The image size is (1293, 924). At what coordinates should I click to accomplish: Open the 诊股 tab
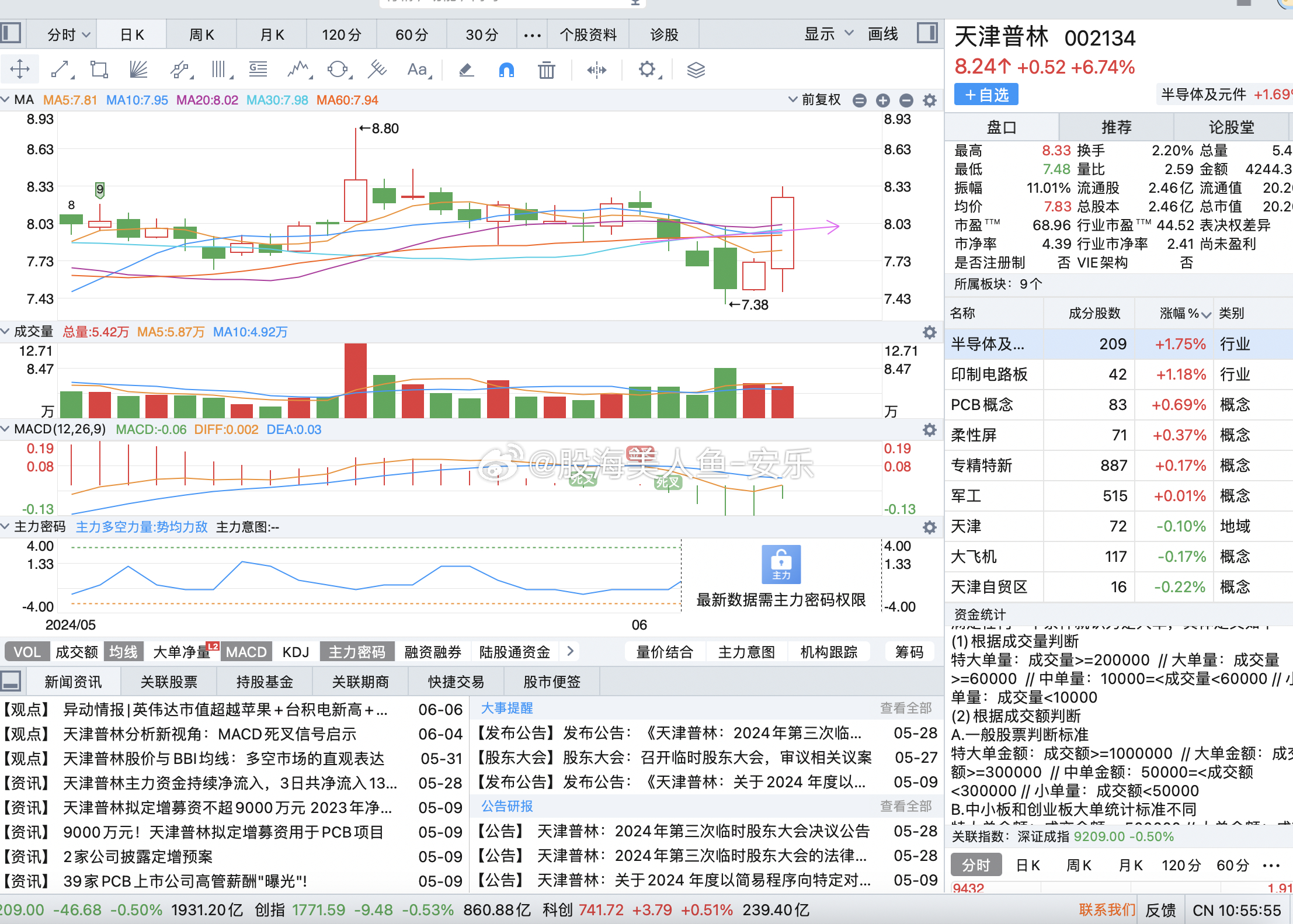coord(664,34)
